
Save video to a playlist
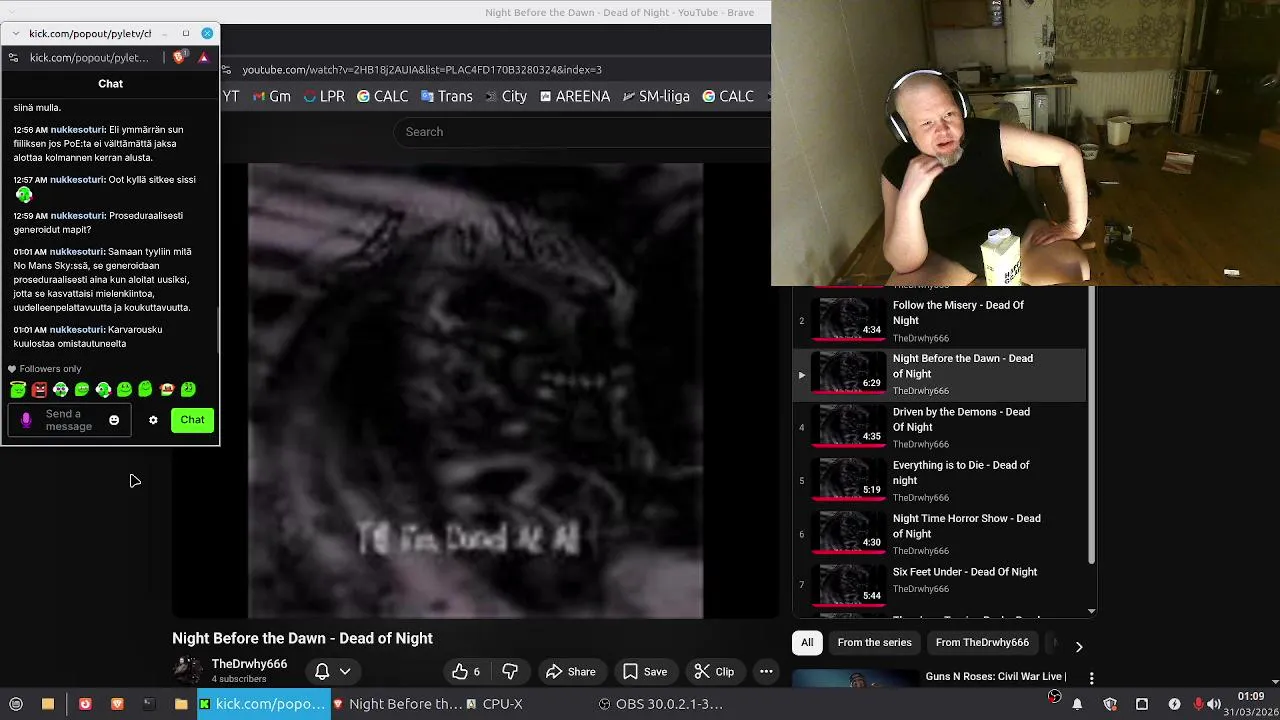(x=644, y=672)
